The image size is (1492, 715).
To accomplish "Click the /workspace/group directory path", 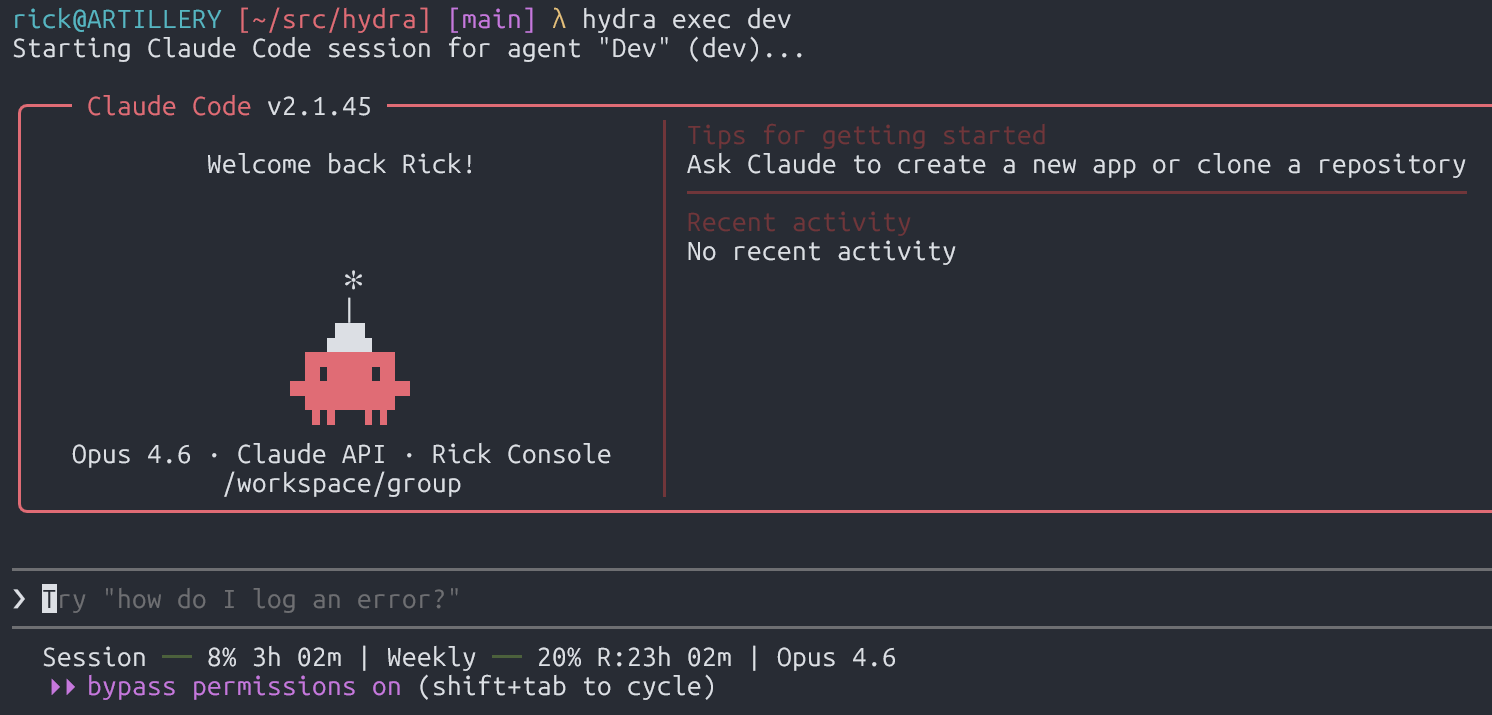I will (349, 484).
